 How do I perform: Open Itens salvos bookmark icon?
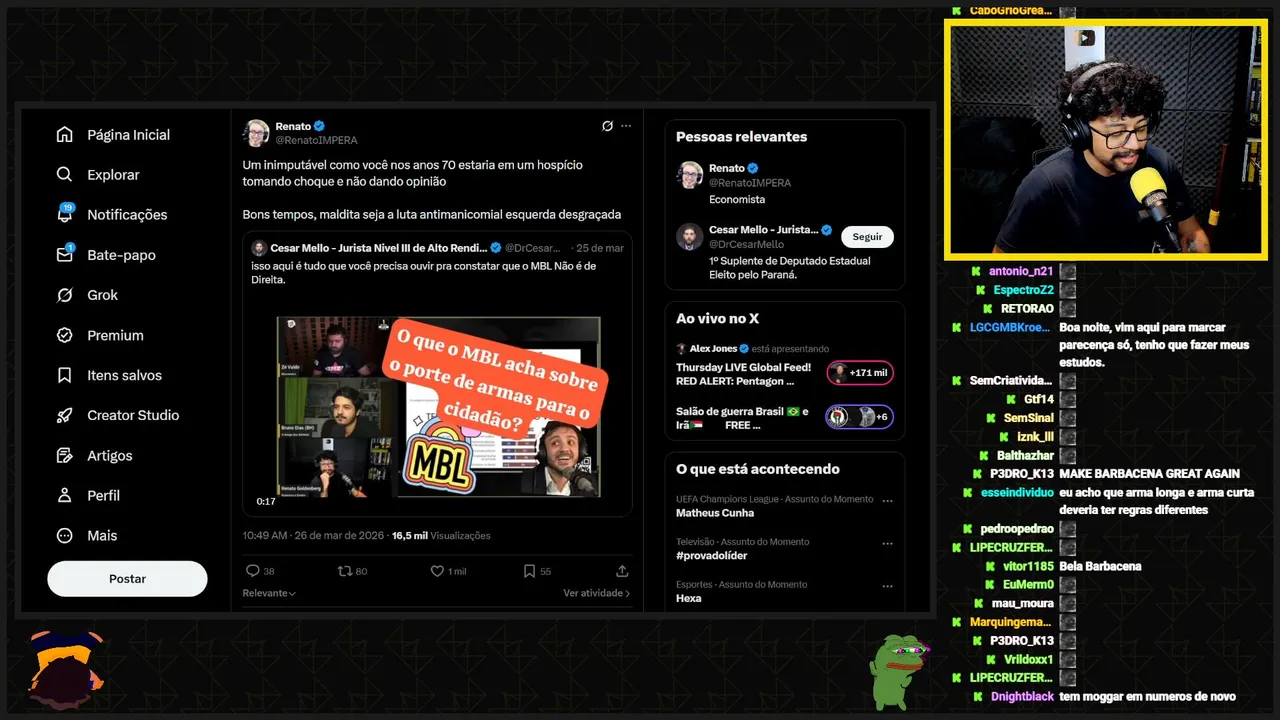(x=65, y=375)
